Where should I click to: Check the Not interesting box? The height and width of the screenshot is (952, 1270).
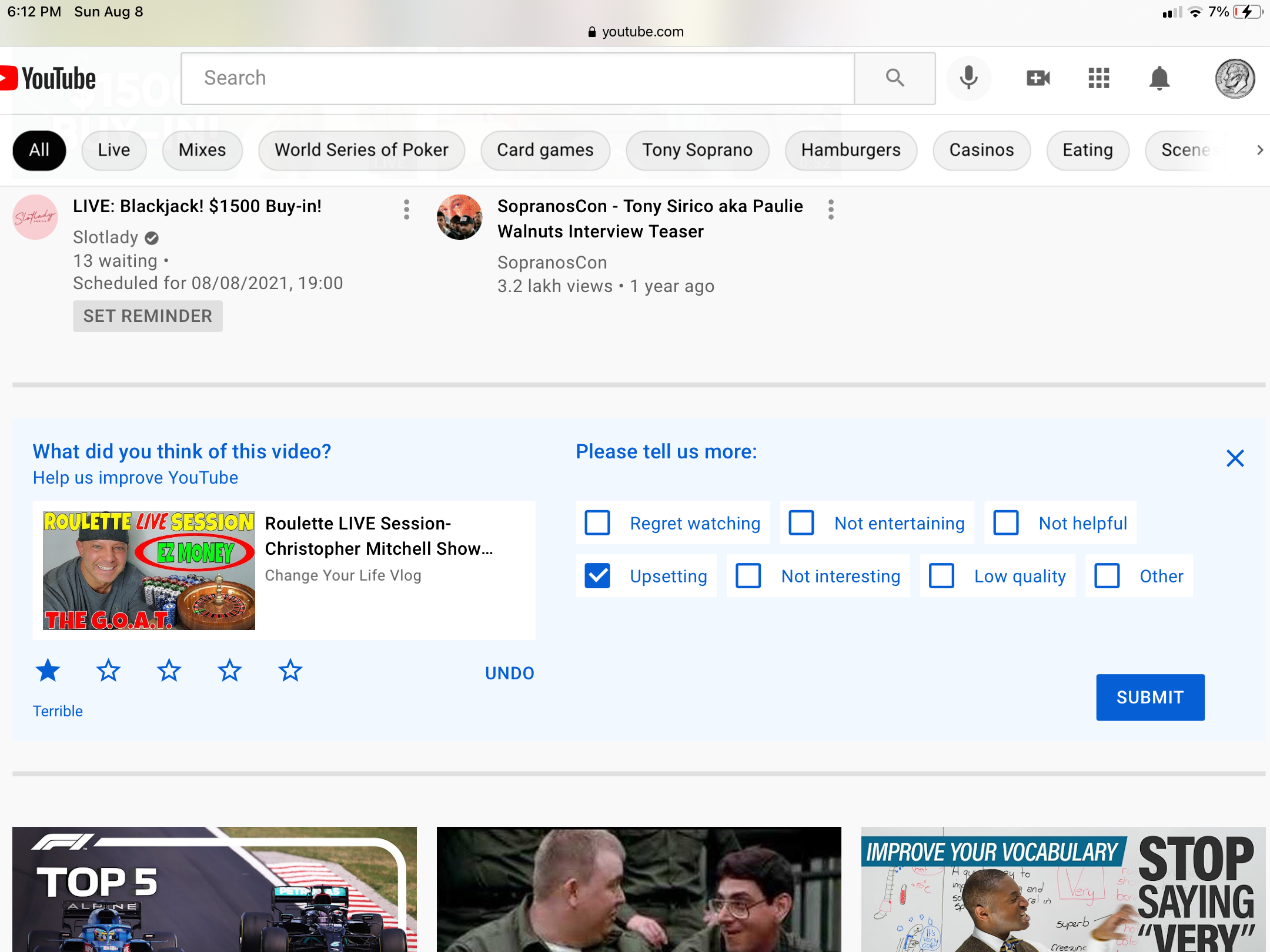(748, 575)
